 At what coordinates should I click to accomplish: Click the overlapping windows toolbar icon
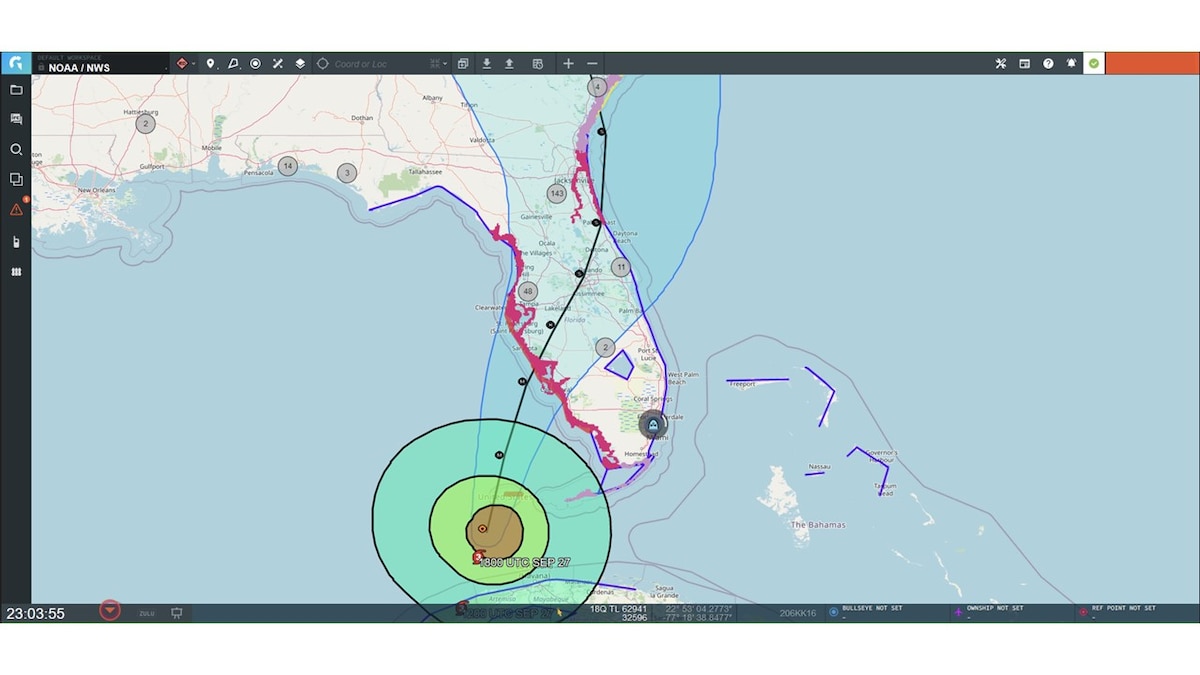[x=463, y=63]
